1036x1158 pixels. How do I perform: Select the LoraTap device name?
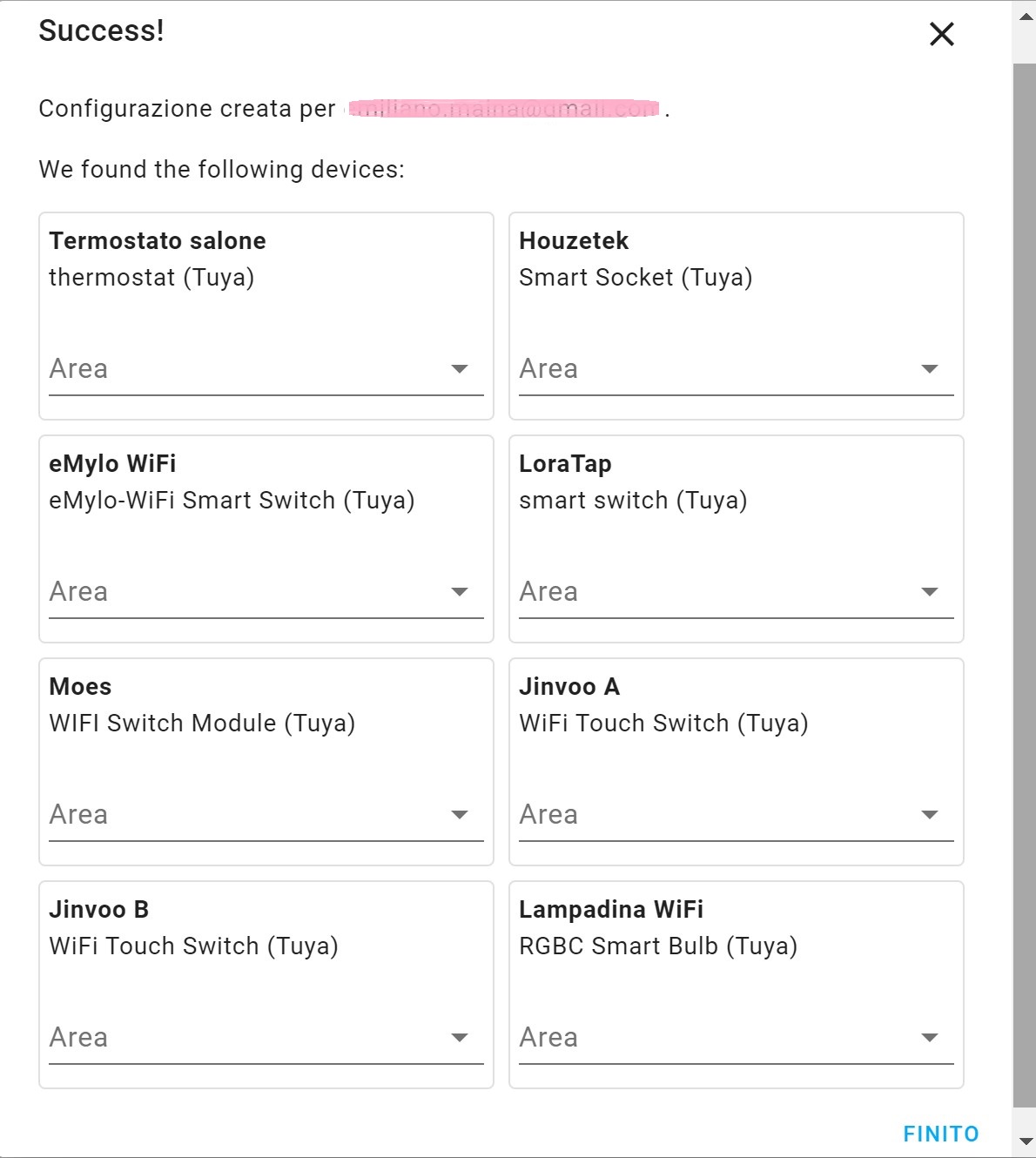click(565, 464)
